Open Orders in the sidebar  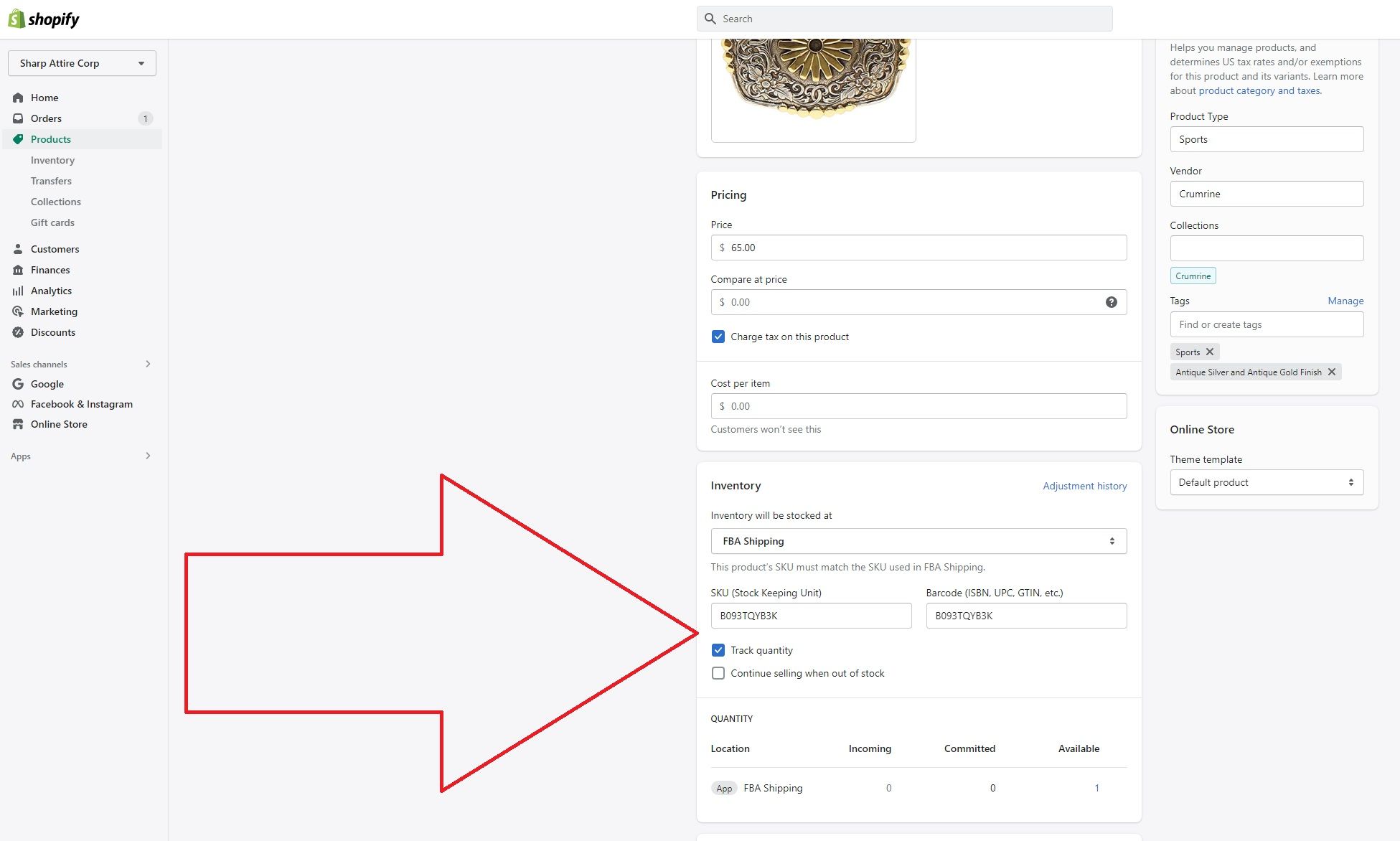coord(46,118)
